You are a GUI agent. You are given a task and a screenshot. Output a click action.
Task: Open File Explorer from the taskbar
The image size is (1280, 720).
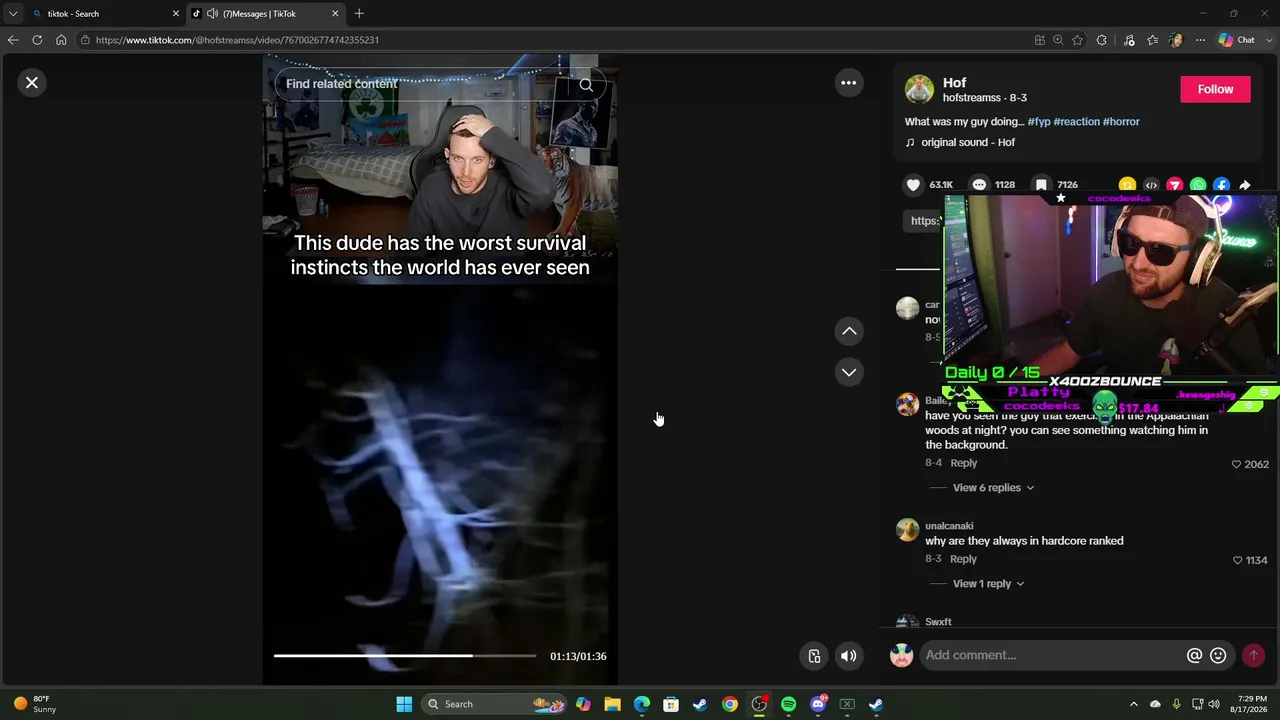(612, 704)
